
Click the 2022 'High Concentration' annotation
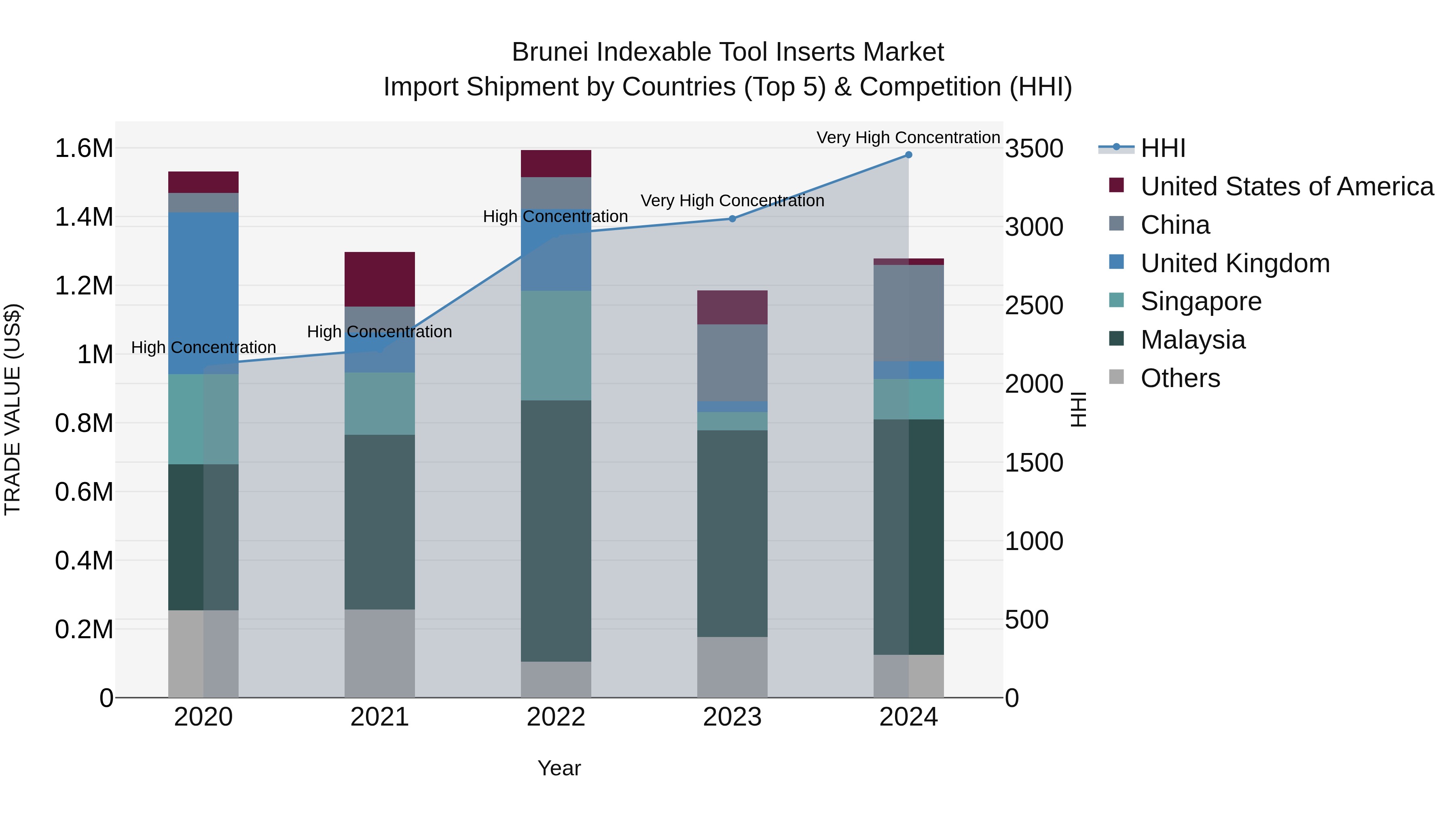[x=556, y=216]
